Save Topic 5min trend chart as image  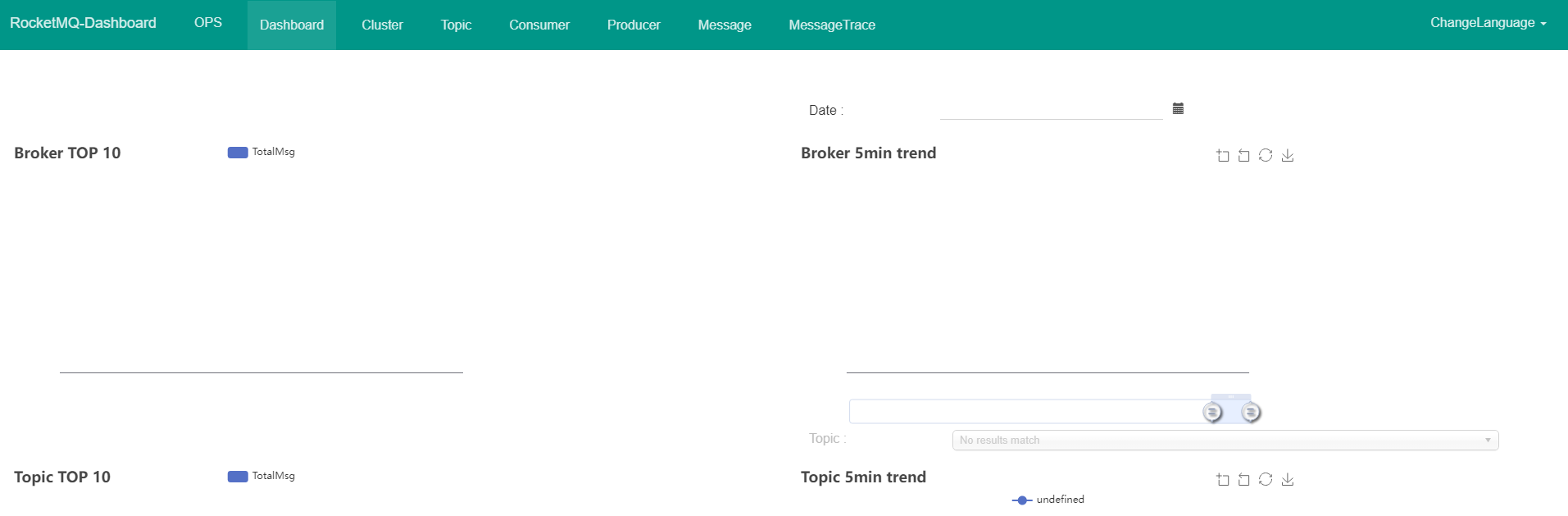click(x=1288, y=479)
